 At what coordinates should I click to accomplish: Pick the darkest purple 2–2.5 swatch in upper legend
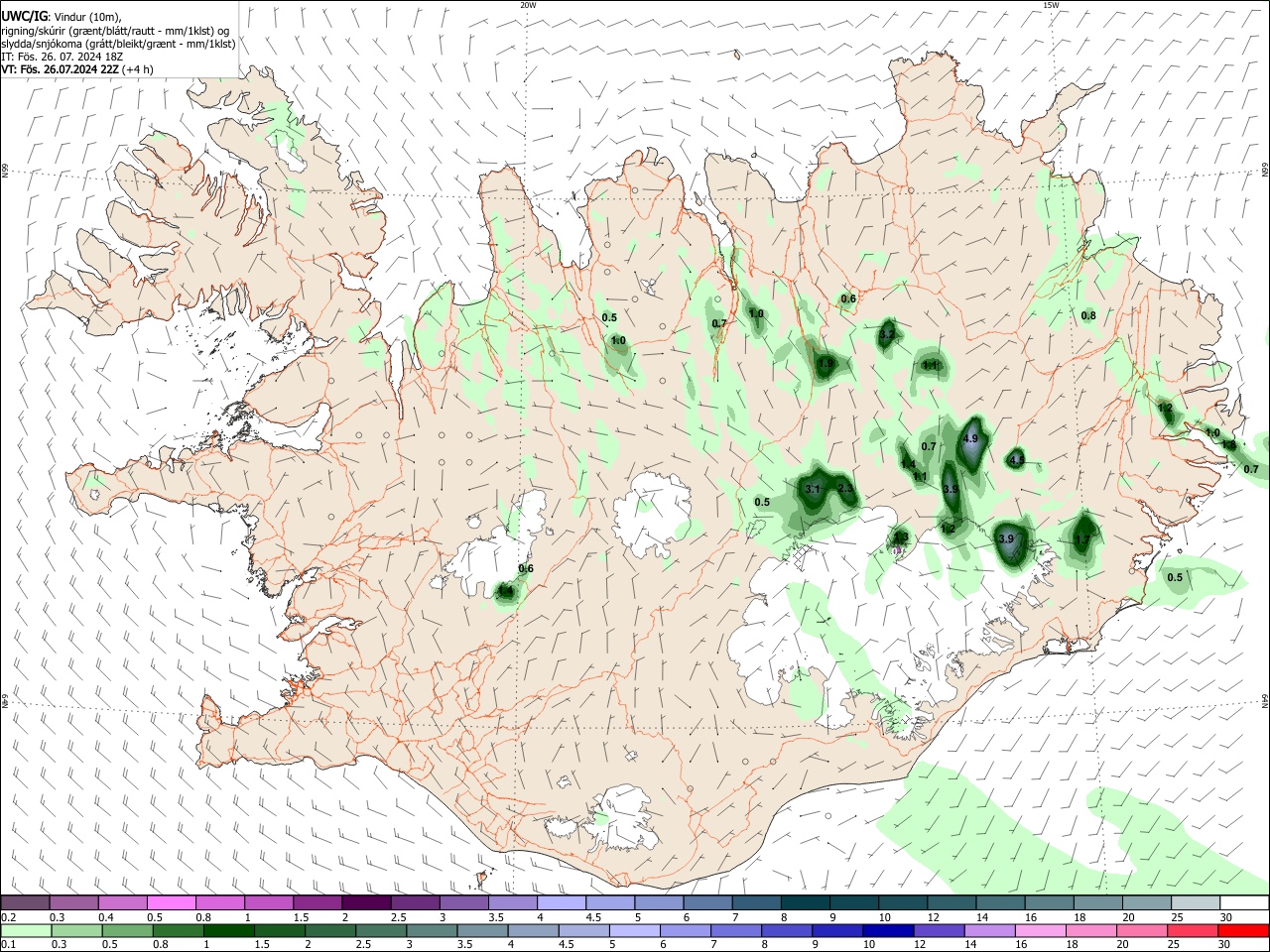click(365, 903)
